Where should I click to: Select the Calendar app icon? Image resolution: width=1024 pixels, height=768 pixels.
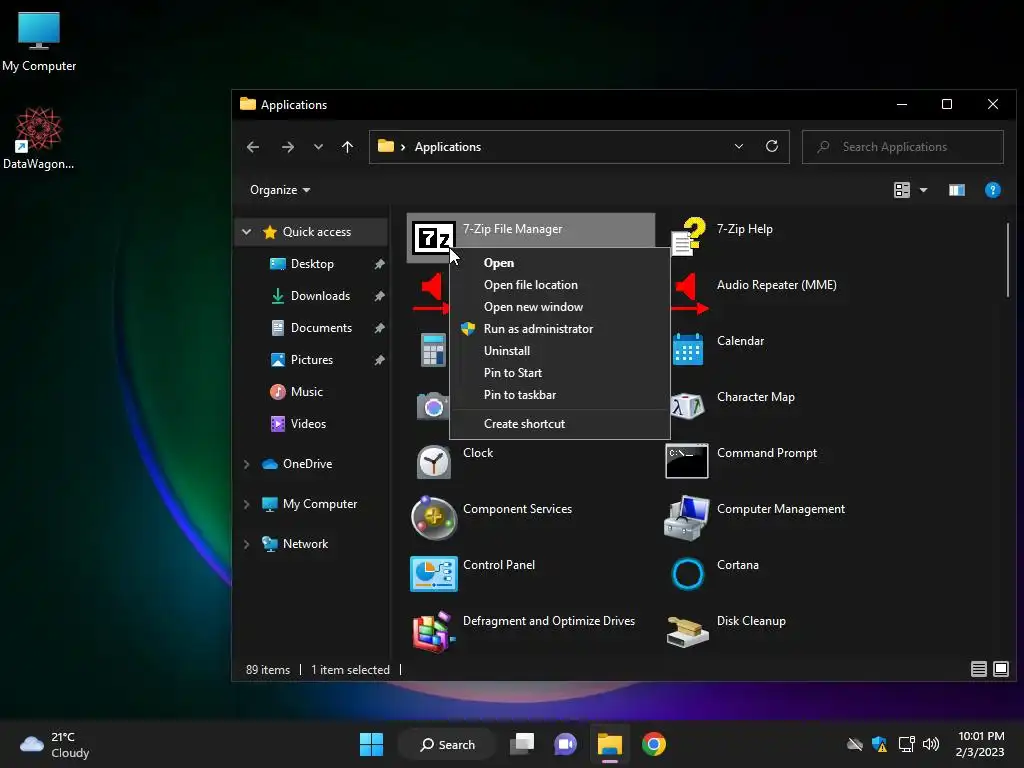688,349
